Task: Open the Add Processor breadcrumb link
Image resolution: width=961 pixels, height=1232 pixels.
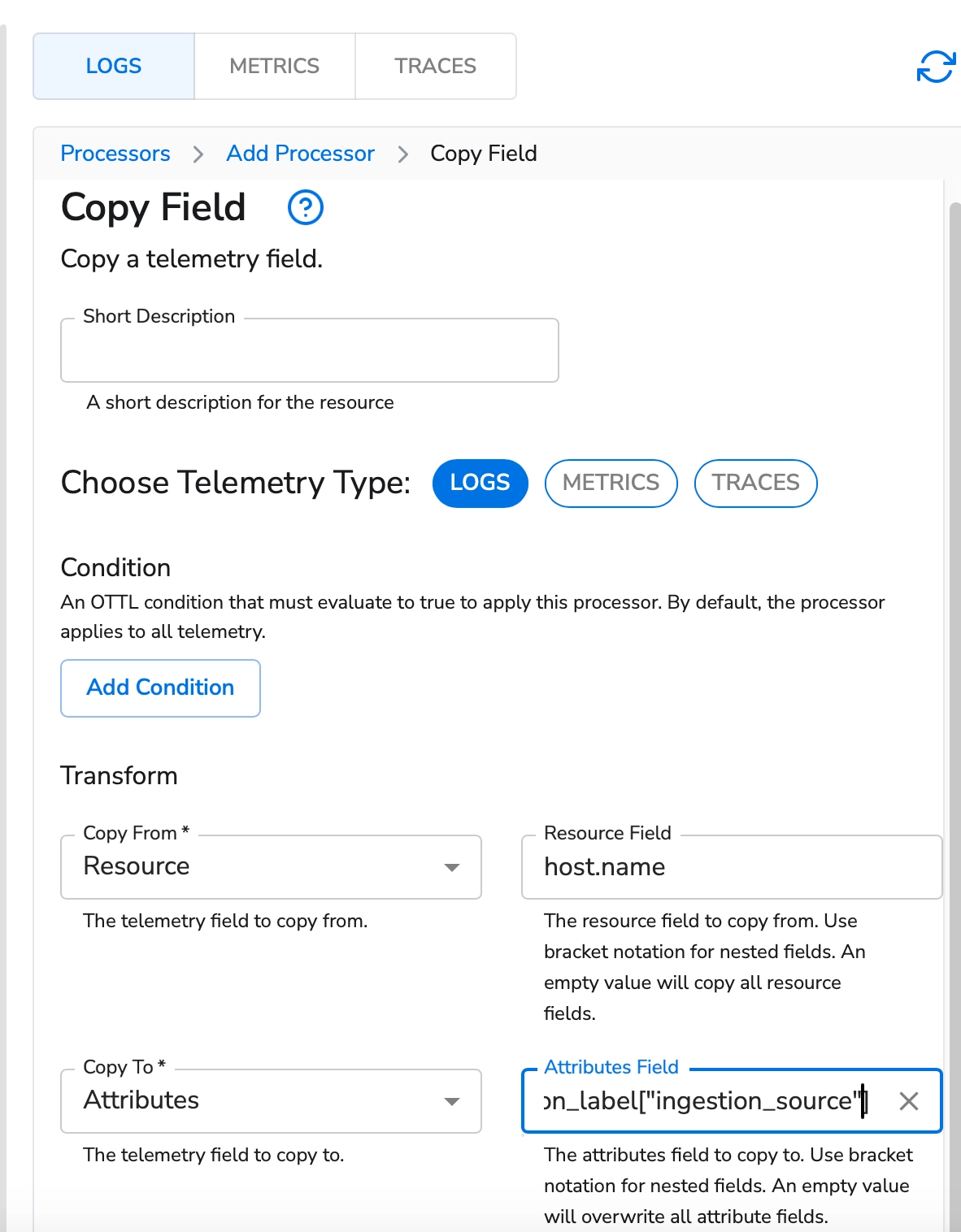Action: [x=300, y=154]
